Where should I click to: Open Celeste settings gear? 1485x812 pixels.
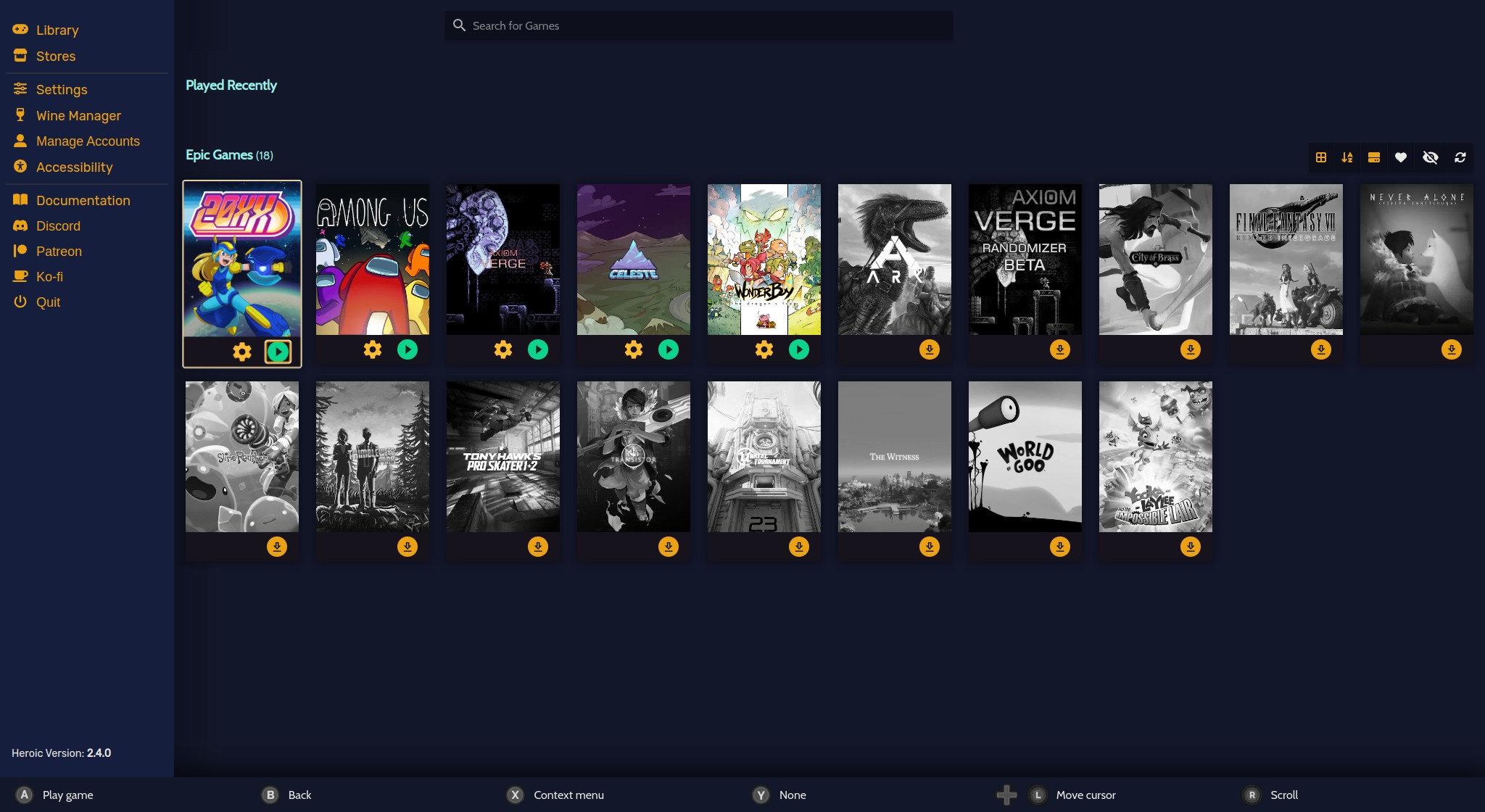point(634,349)
